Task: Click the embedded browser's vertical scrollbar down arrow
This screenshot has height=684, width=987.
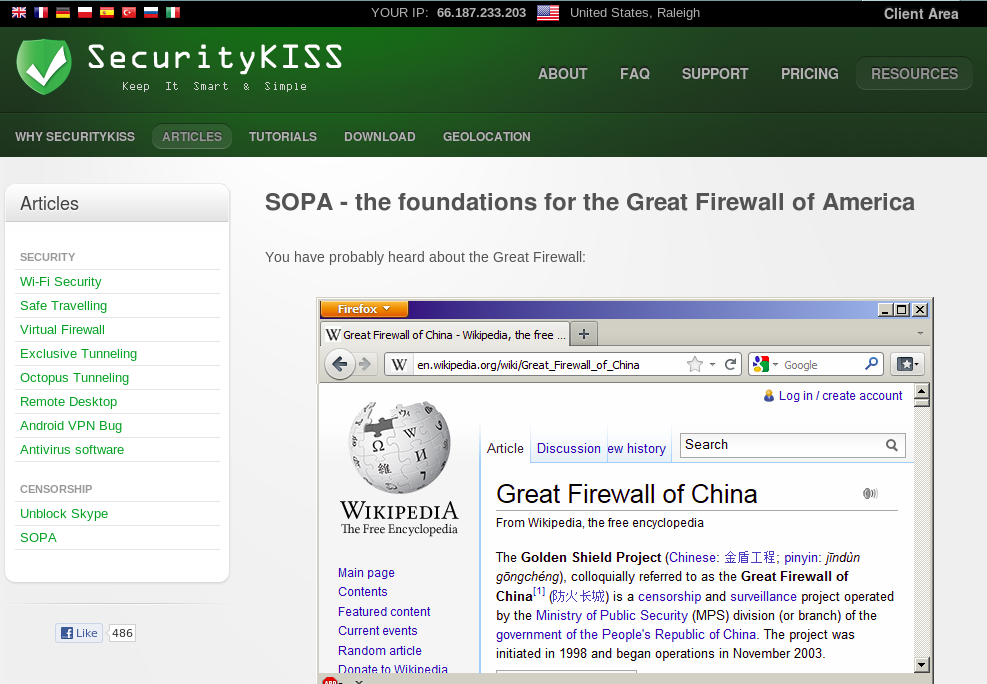Action: (x=922, y=664)
